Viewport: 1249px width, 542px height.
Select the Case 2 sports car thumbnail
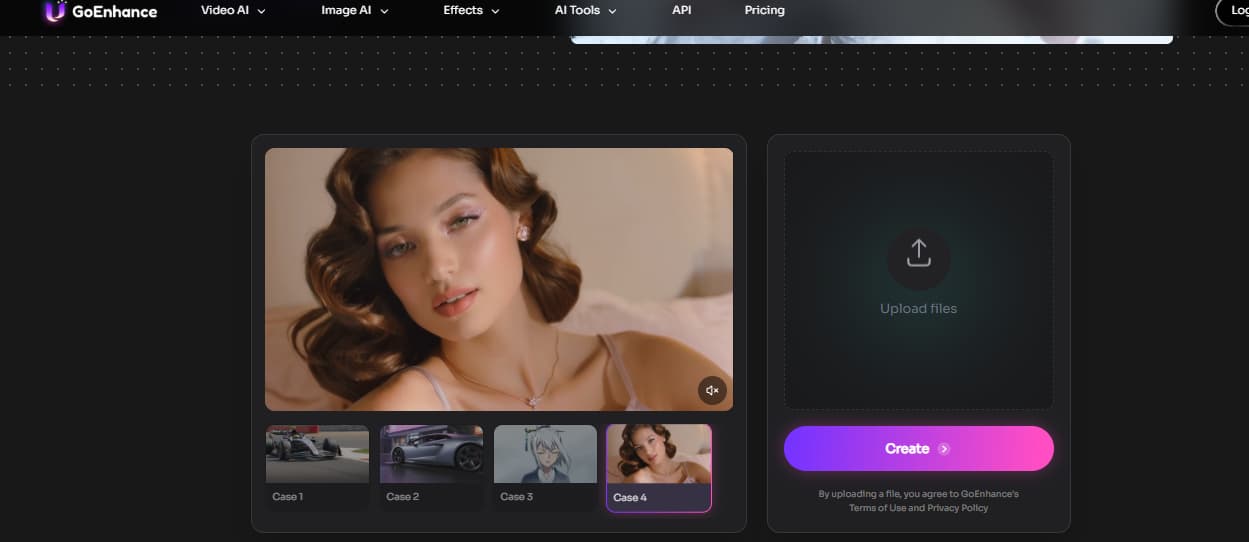point(431,467)
